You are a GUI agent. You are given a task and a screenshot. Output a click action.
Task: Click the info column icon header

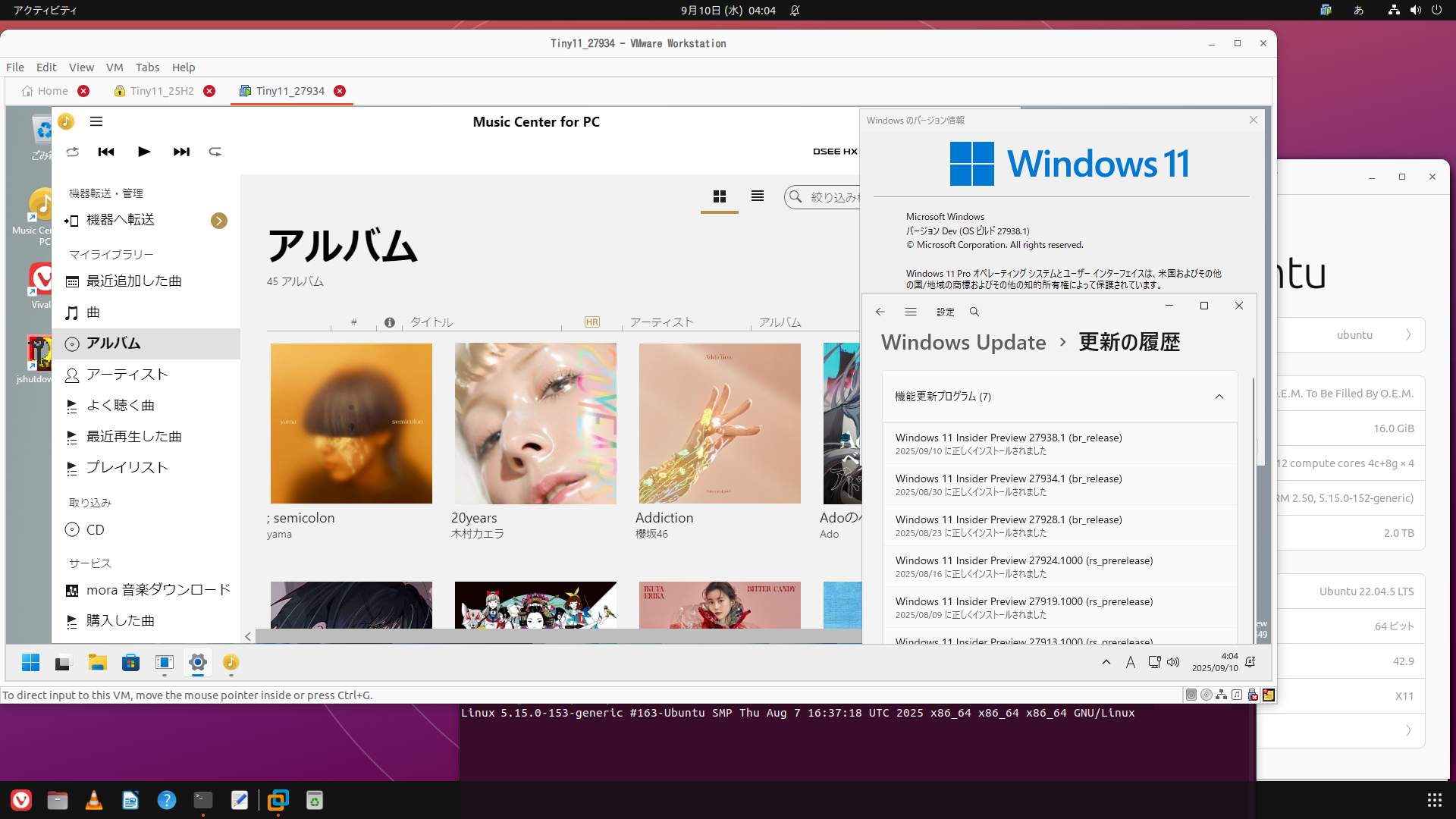390,322
